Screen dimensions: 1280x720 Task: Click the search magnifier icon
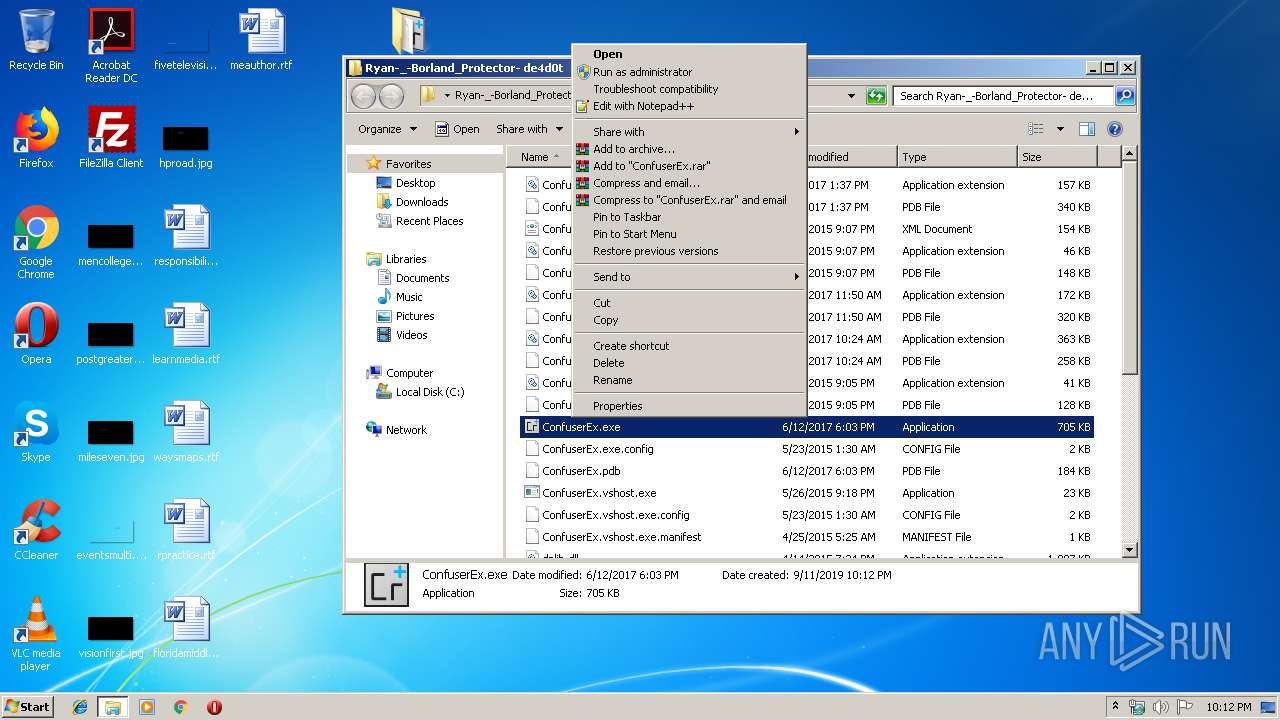1125,96
